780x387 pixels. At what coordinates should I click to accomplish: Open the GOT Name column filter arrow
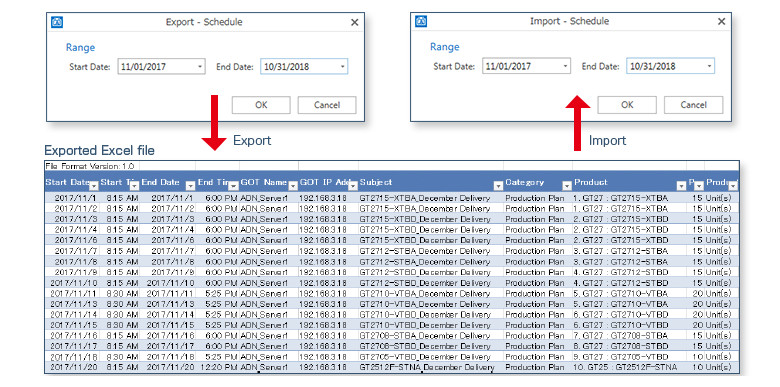point(293,186)
